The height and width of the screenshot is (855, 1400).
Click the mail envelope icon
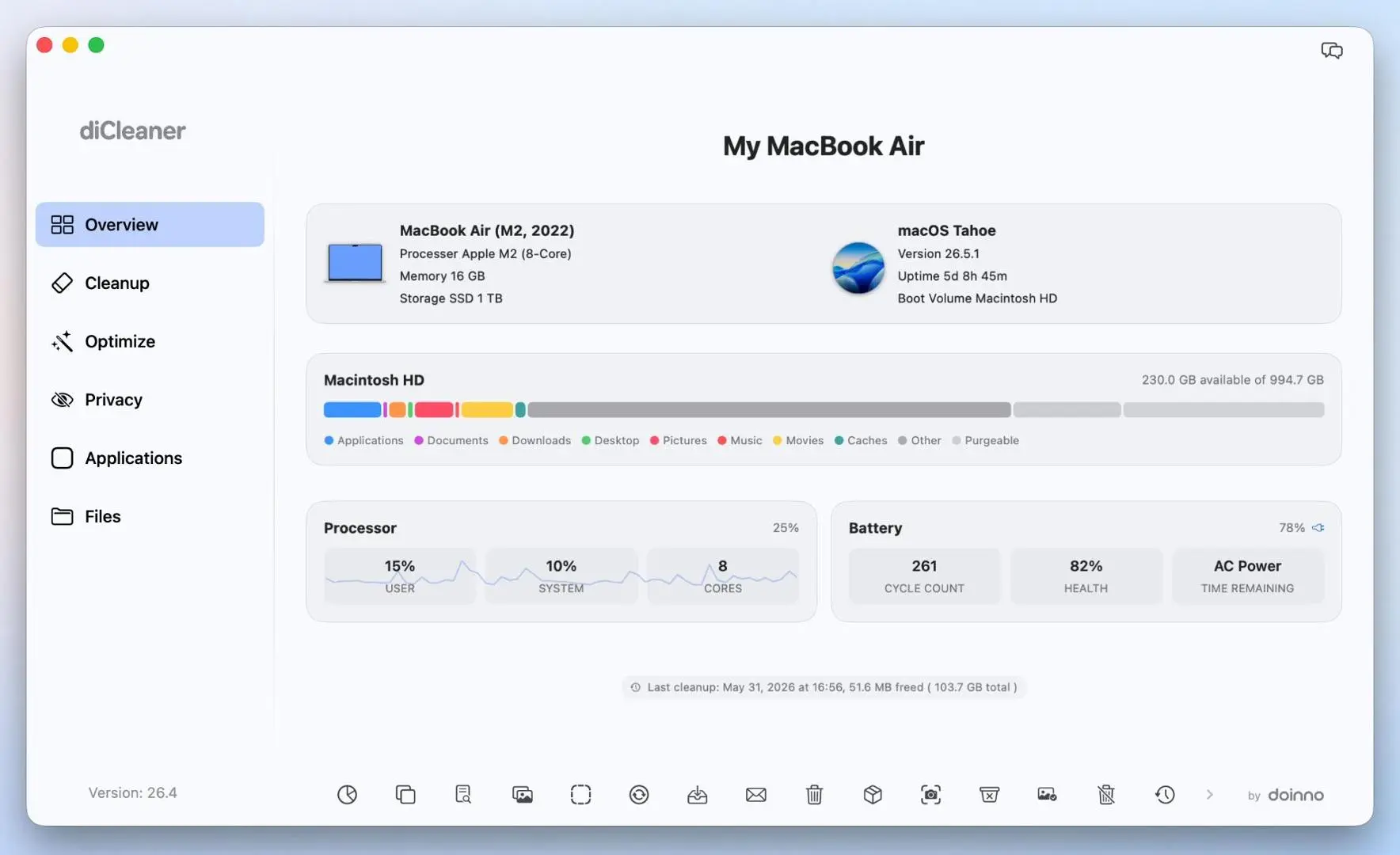tap(756, 794)
